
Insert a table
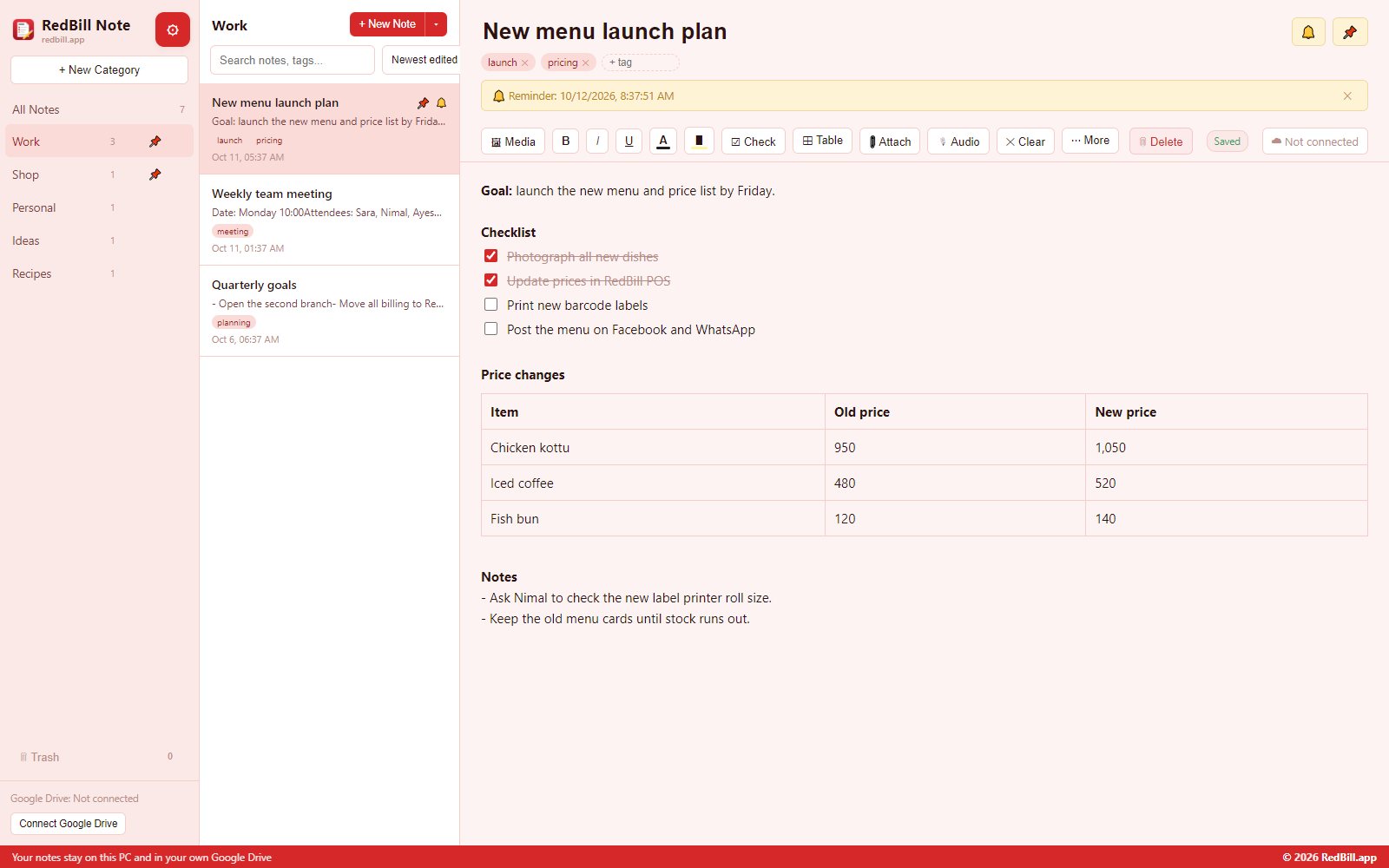tap(823, 141)
